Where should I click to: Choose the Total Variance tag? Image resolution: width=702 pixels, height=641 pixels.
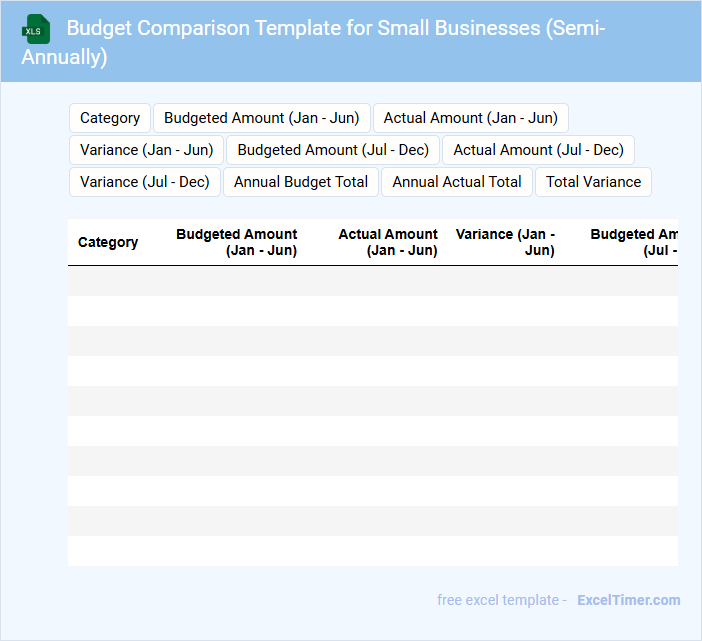click(593, 182)
